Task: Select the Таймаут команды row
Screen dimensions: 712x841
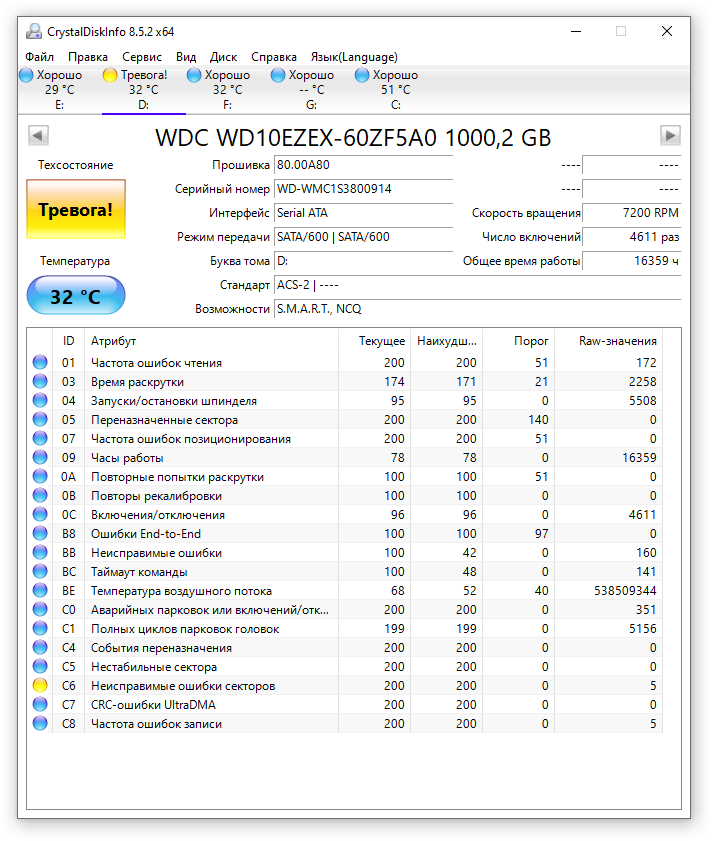Action: click(x=345, y=572)
